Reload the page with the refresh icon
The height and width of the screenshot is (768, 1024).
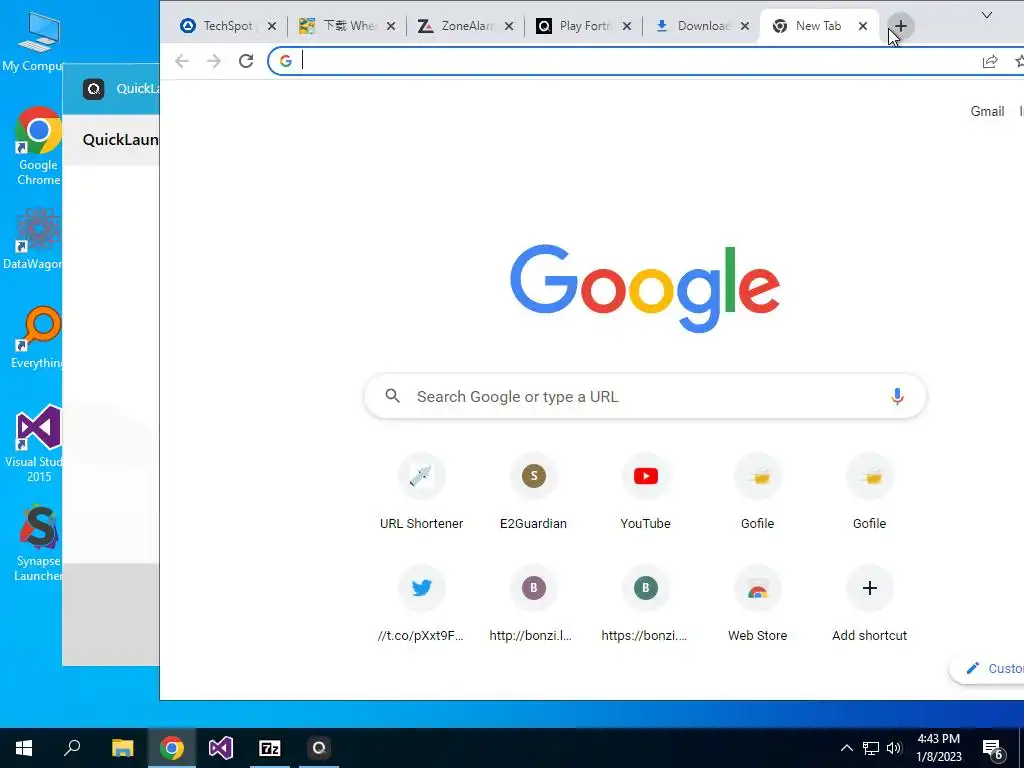[x=246, y=61]
